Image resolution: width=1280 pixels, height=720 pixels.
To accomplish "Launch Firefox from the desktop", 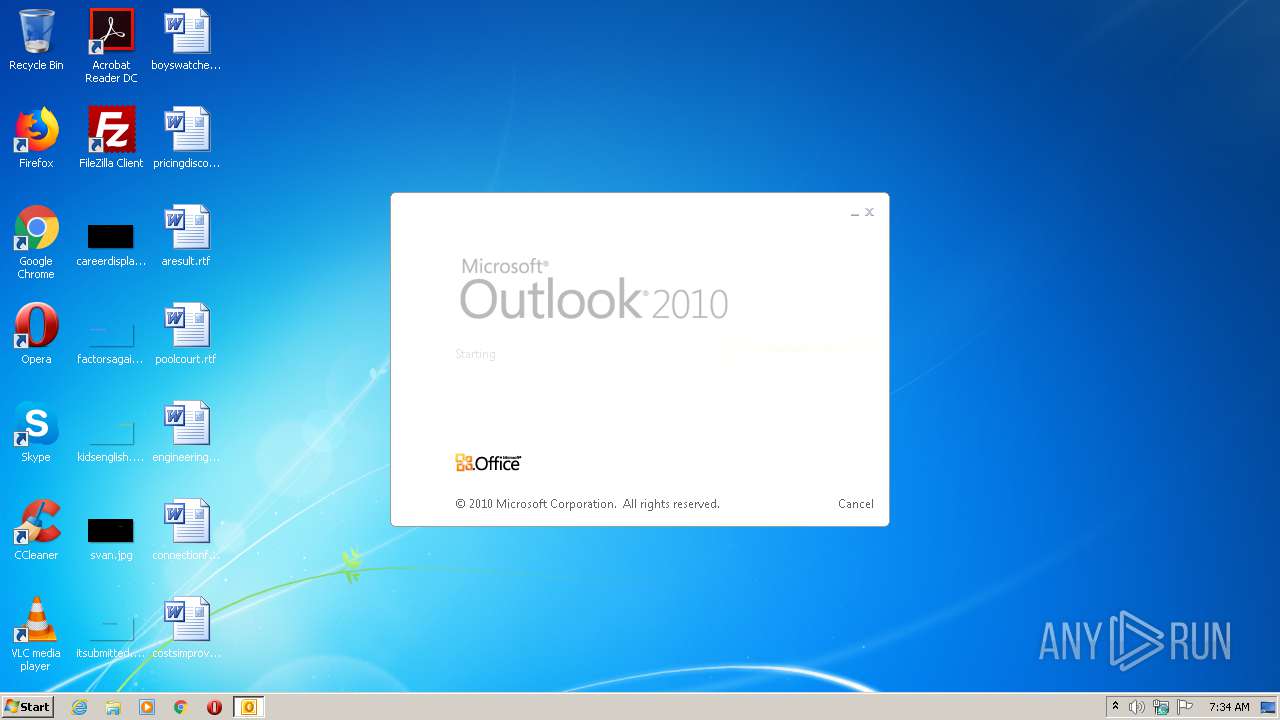I will (36, 138).
